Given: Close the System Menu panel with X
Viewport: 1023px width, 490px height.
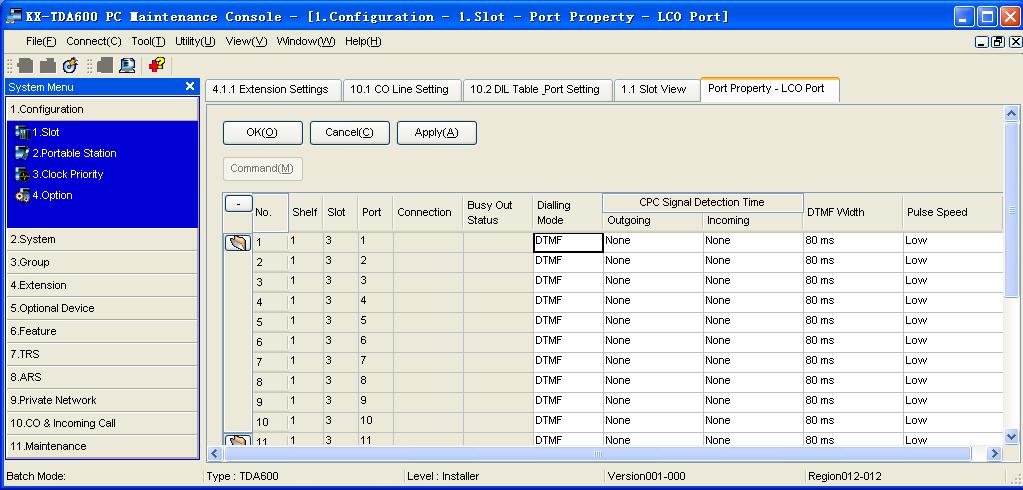Looking at the screenshot, I should tap(190, 86).
